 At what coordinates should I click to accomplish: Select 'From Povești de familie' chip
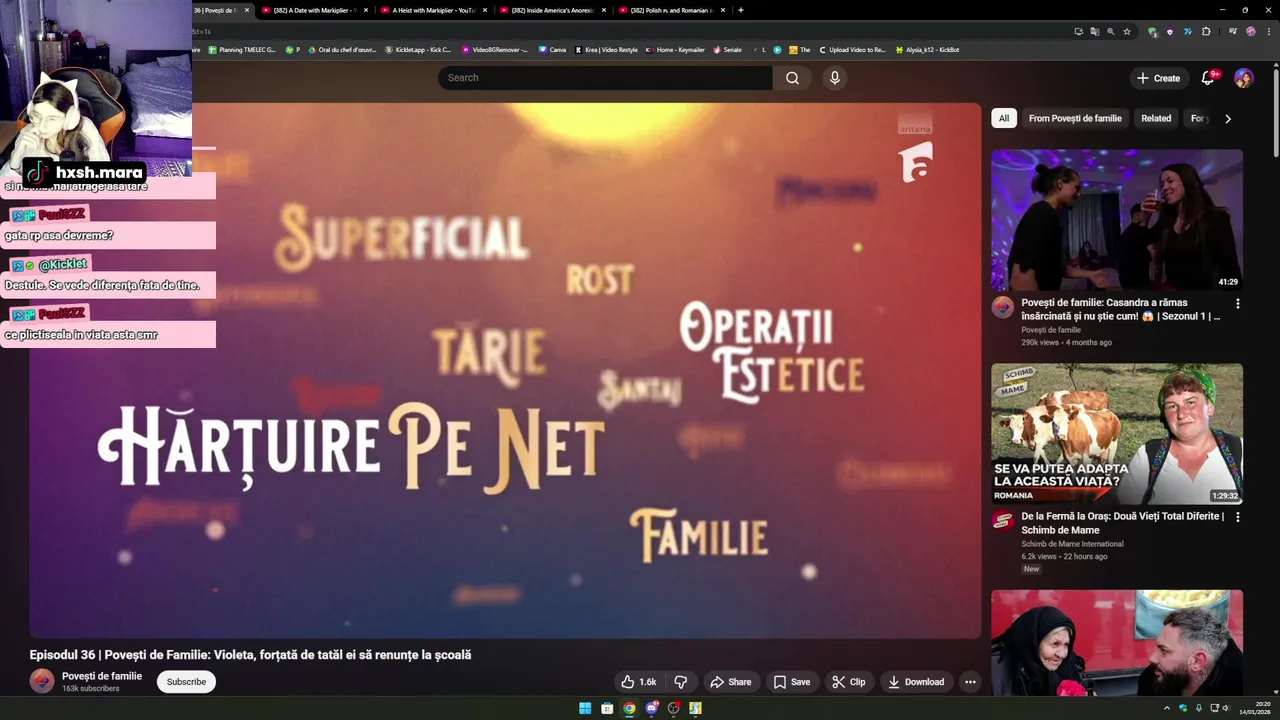point(1075,118)
